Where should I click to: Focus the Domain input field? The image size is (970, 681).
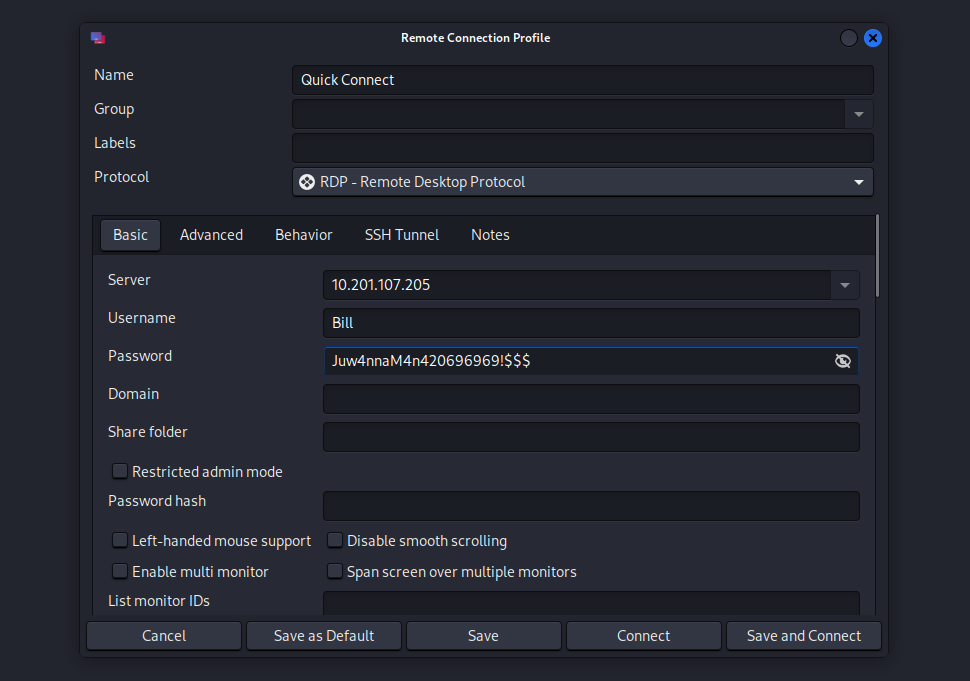tap(590, 399)
